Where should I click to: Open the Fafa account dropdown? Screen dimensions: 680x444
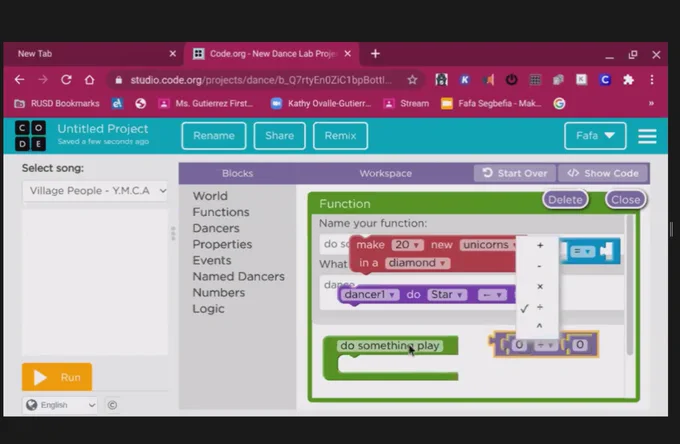595,136
